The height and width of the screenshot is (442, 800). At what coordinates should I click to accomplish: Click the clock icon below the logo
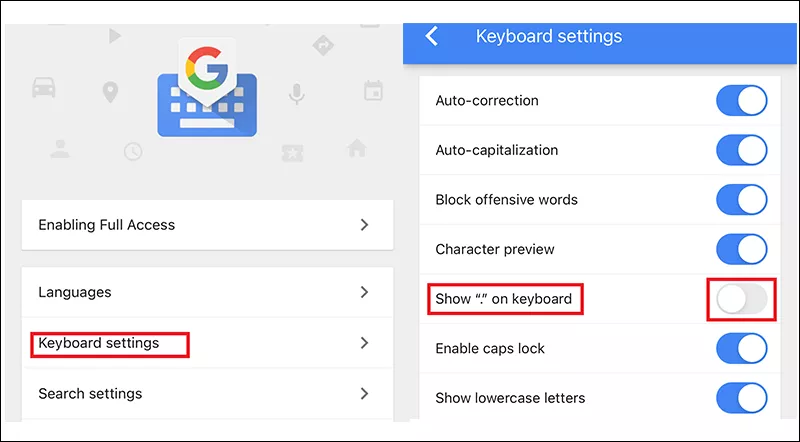133,151
